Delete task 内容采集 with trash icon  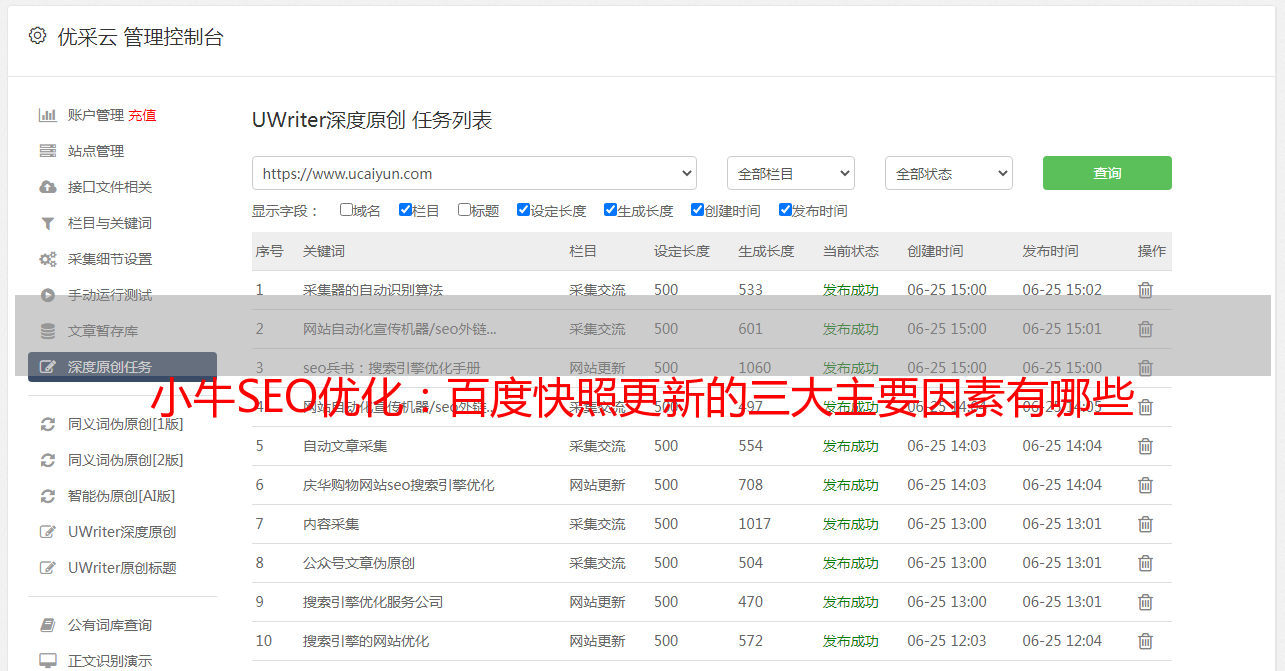[x=1146, y=524]
